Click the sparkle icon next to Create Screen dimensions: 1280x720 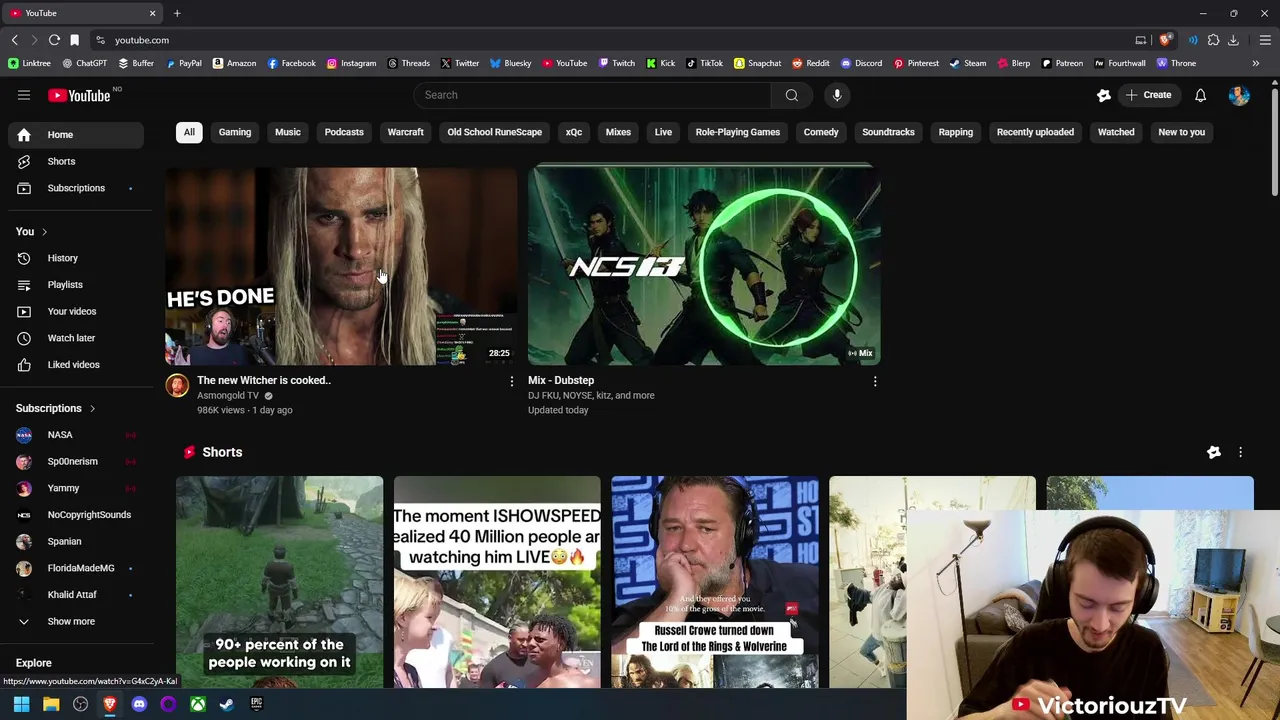[x=1104, y=95]
